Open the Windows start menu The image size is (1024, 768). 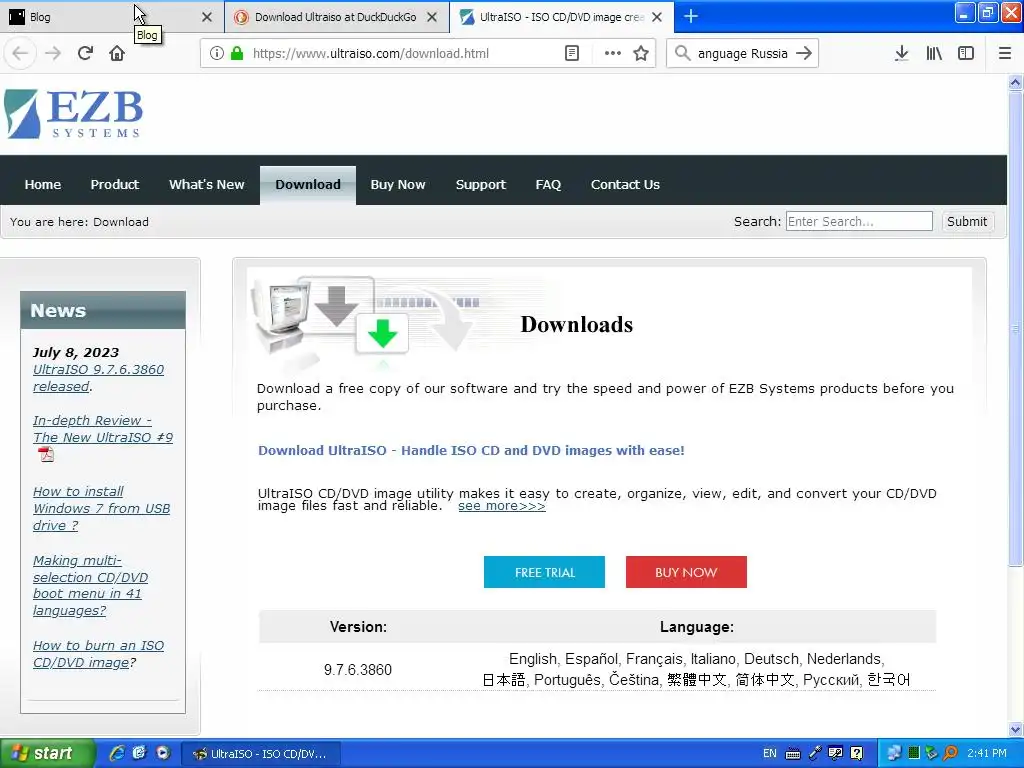(47, 753)
